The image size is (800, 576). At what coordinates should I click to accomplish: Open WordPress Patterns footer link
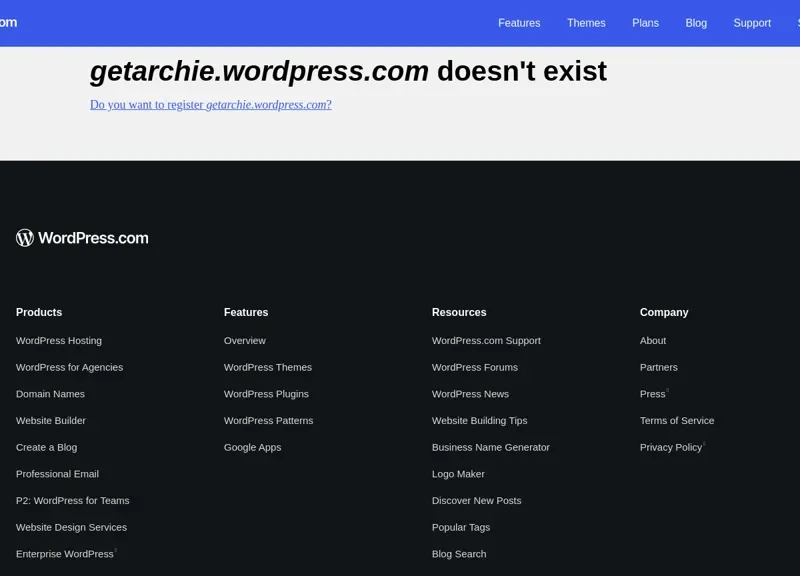268,420
